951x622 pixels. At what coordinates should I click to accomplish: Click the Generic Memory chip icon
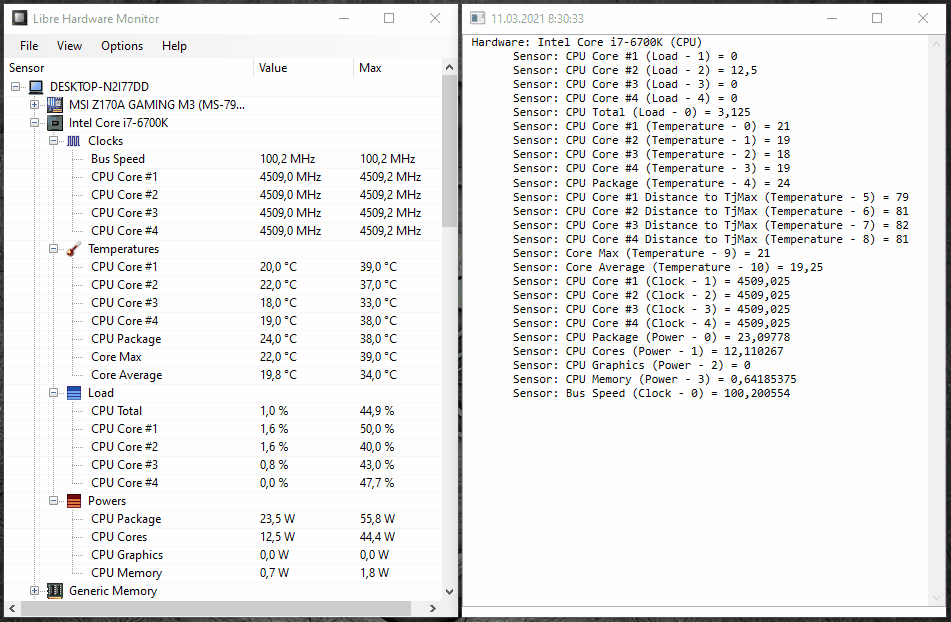pos(55,591)
